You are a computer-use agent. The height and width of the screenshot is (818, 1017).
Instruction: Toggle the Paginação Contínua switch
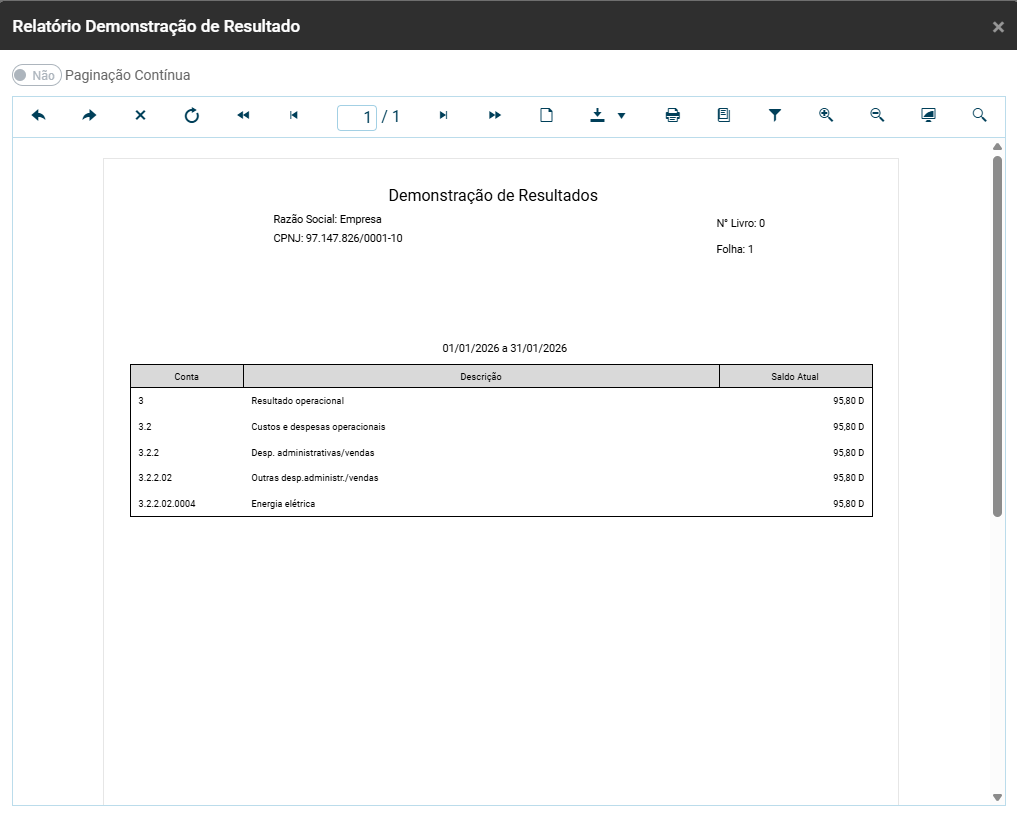(x=37, y=75)
